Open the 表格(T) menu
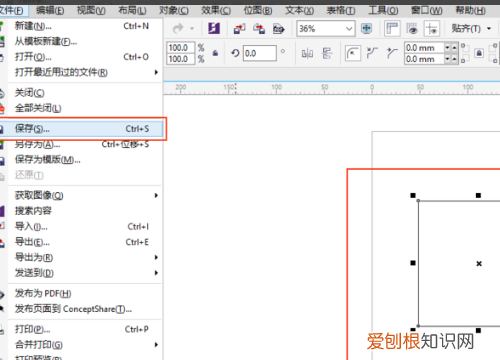500x360 pixels. [341, 11]
